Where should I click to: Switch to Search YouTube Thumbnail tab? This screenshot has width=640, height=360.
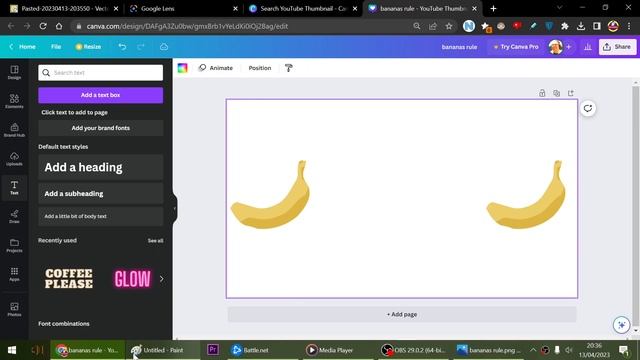tap(303, 9)
